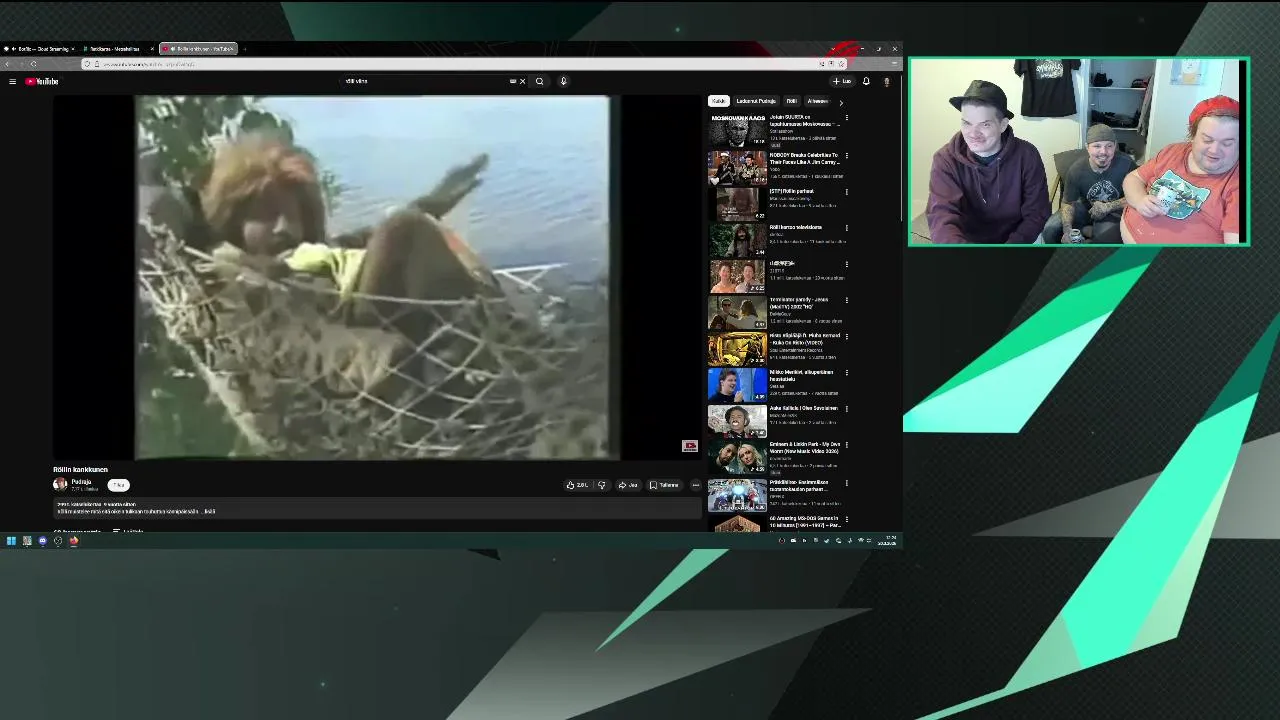
Task: Select the fourth partially hidden filter chip
Action: (x=818, y=101)
